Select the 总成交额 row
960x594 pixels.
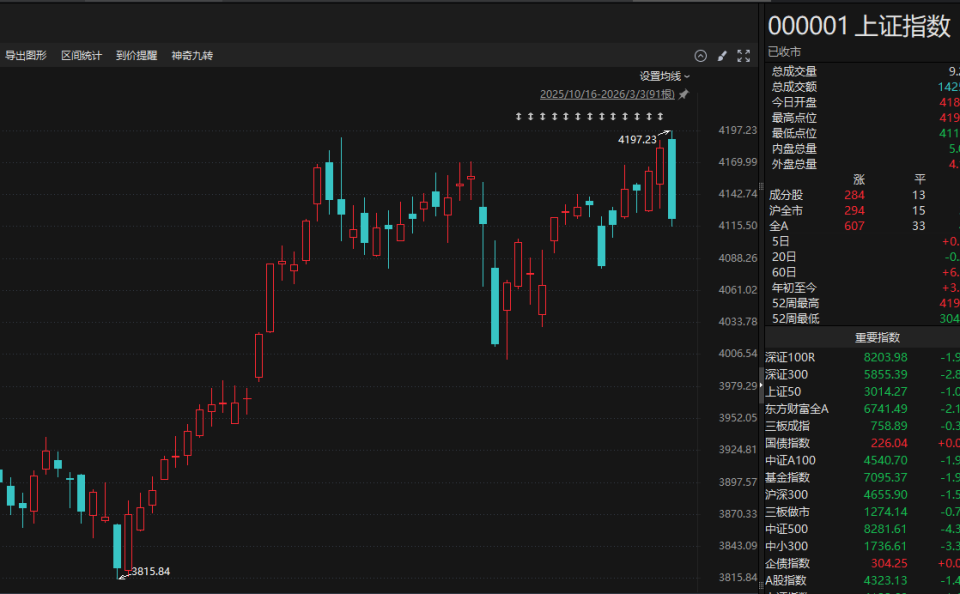[x=863, y=87]
